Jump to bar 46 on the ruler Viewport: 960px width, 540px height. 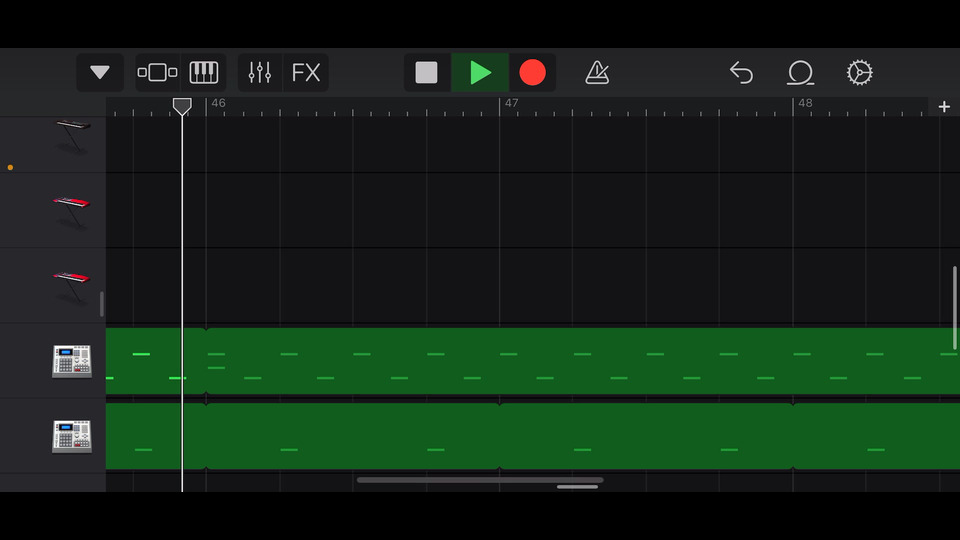pyautogui.click(x=218, y=103)
